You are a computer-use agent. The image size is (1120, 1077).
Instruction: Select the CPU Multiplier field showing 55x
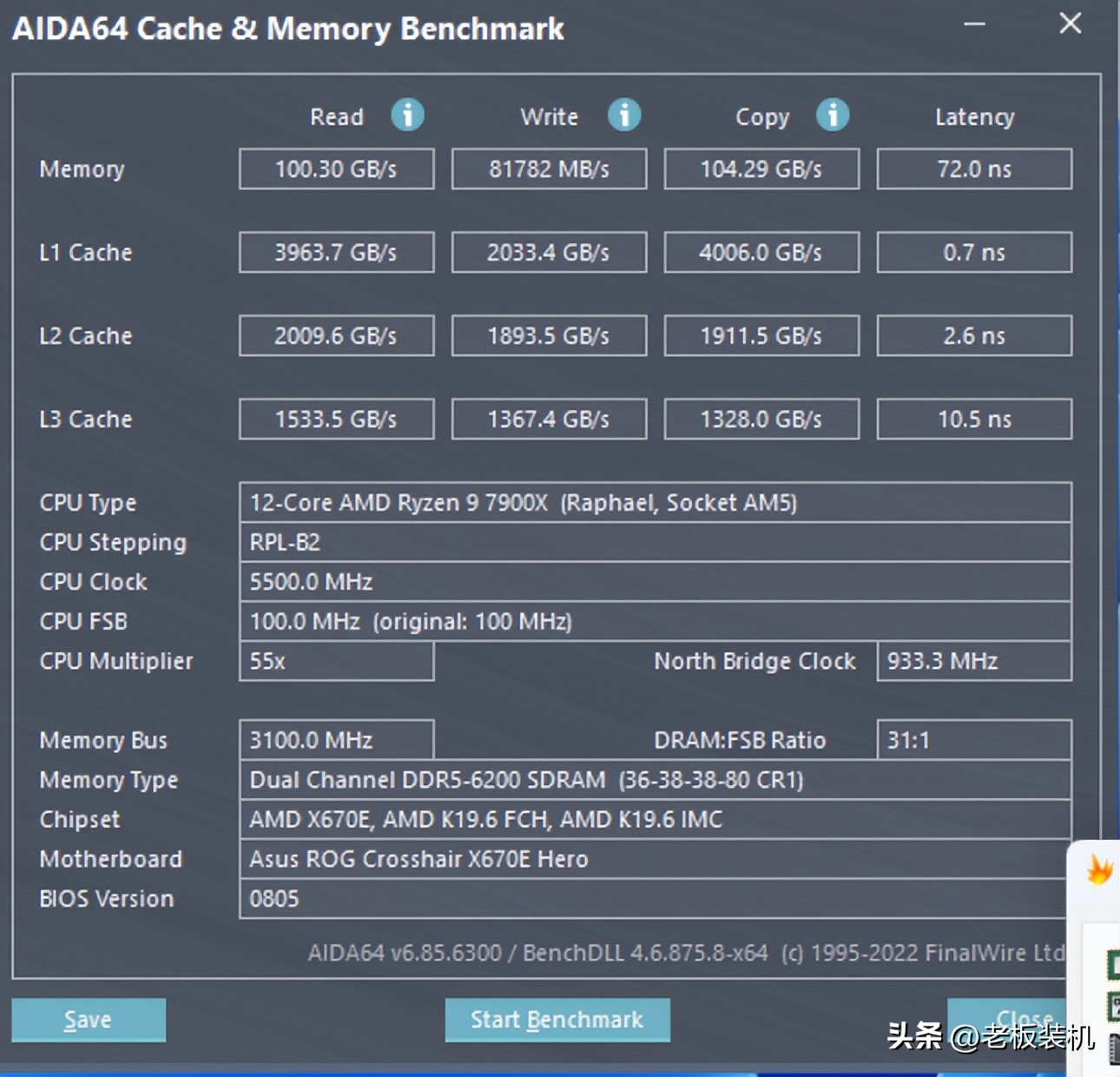coord(336,661)
